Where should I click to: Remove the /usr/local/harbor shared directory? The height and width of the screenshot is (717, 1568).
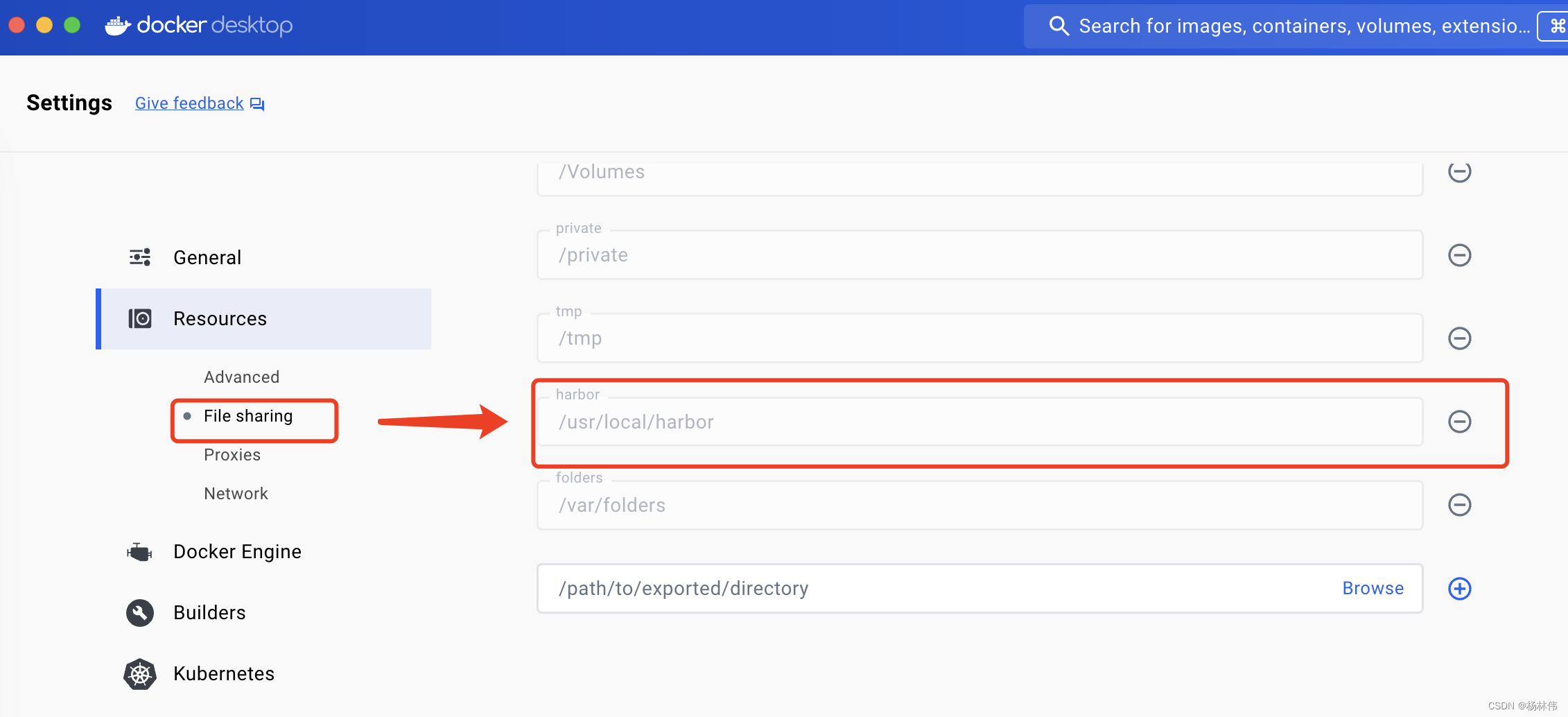point(1460,422)
